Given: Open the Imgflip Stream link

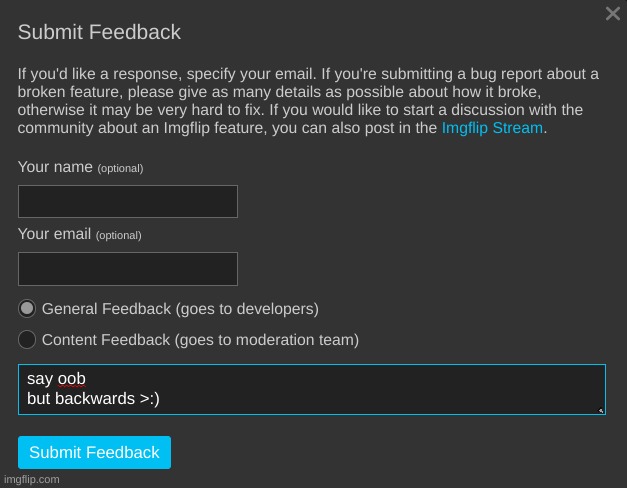Looking at the screenshot, I should point(492,128).
